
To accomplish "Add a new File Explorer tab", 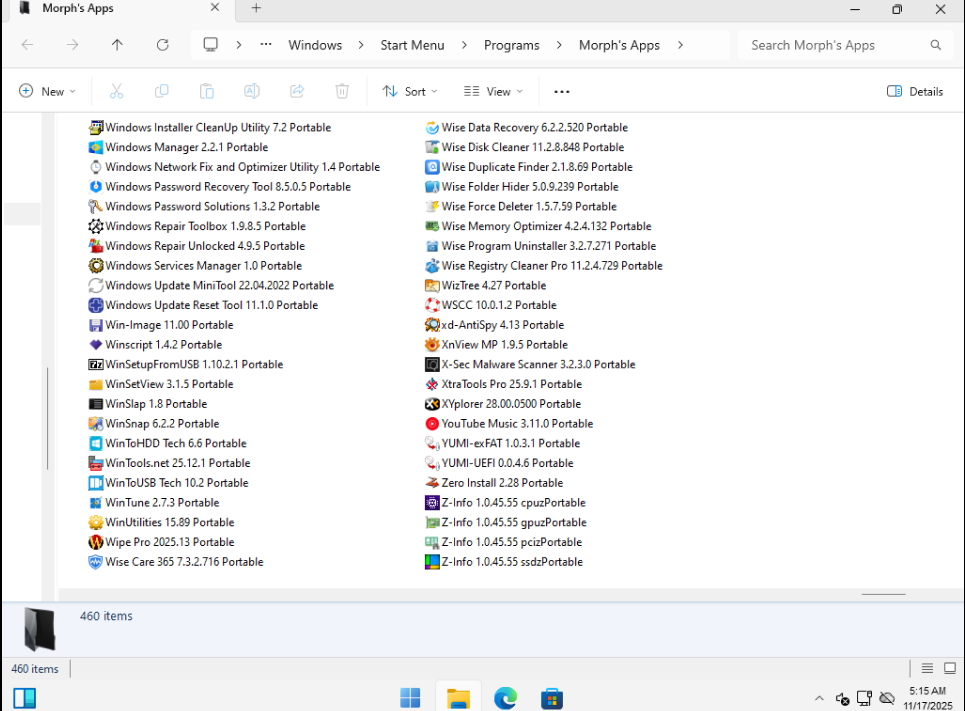I will (x=257, y=8).
